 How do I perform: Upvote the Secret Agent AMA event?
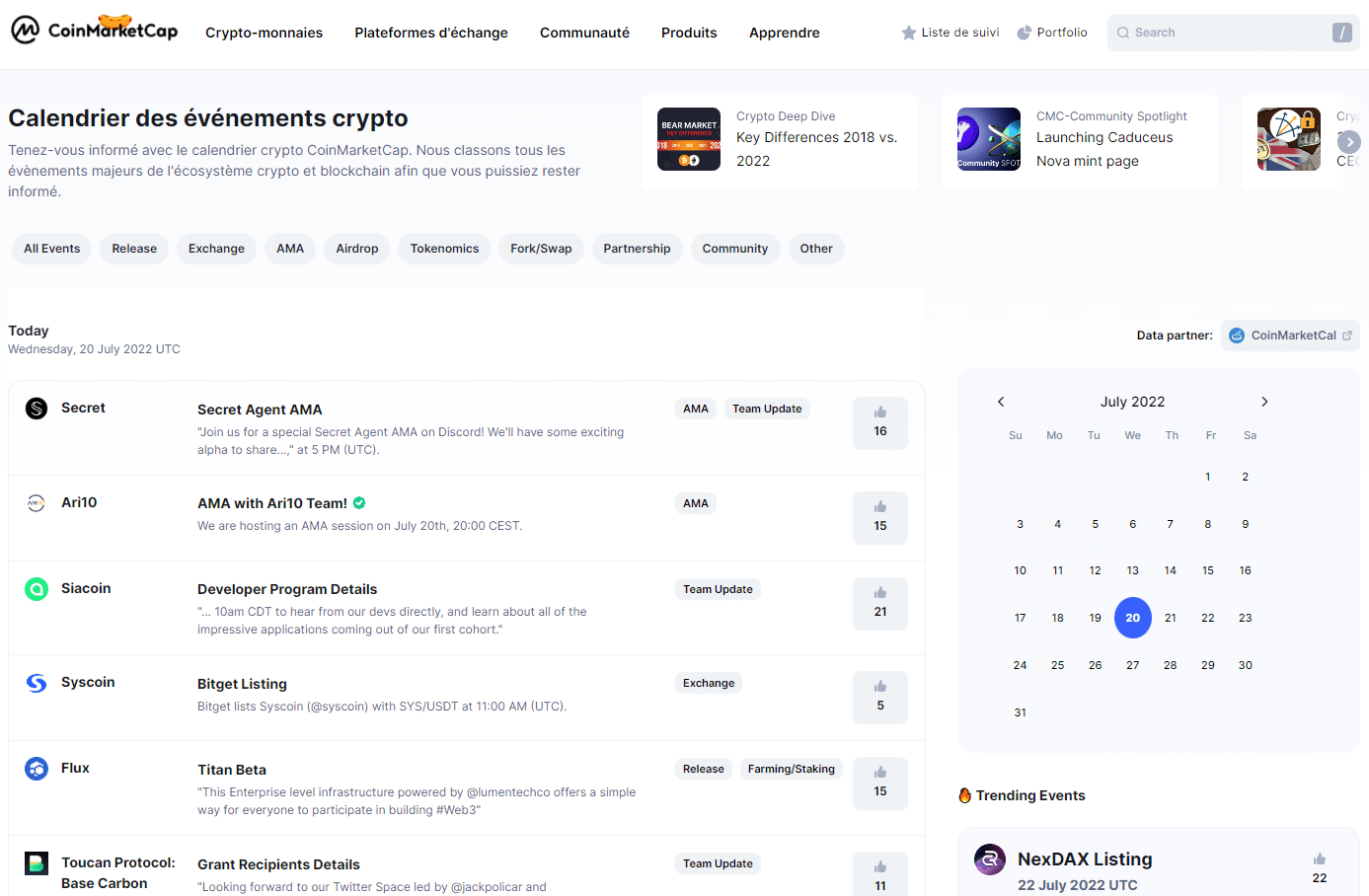[879, 422]
